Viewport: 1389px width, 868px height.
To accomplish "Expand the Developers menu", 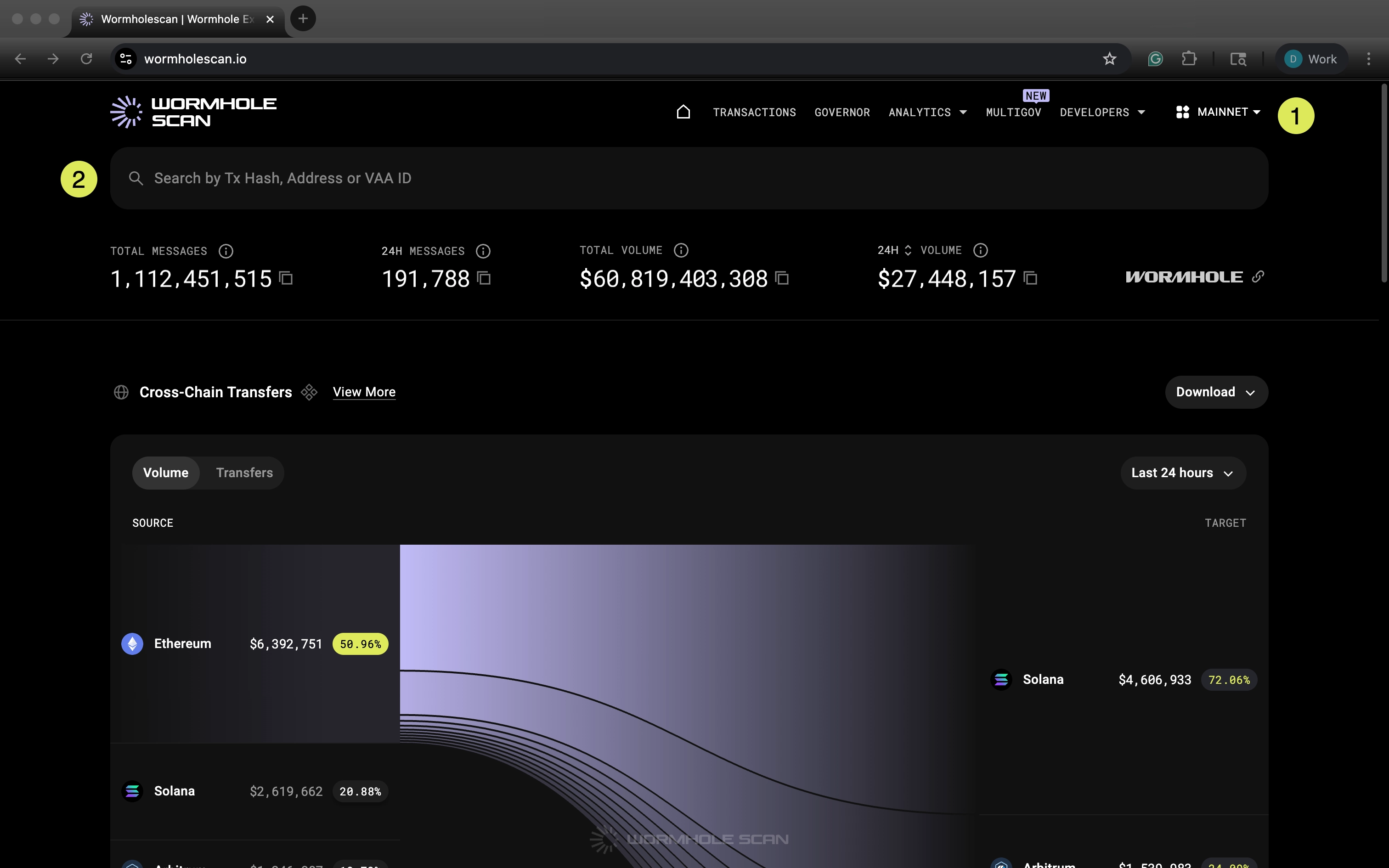I will [x=1102, y=113].
